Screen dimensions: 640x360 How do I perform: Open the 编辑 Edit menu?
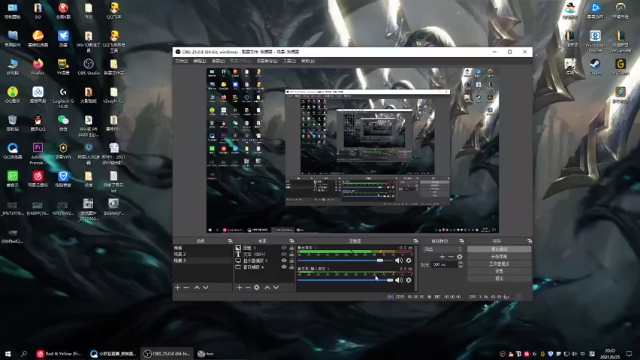(x=199, y=61)
